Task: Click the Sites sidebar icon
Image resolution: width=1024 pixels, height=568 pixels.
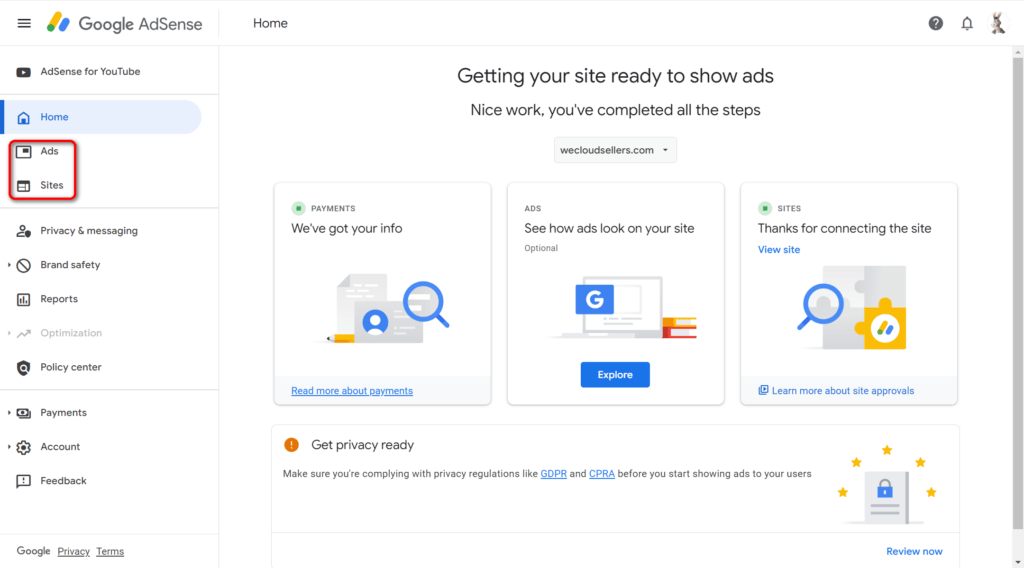Action: click(24, 185)
